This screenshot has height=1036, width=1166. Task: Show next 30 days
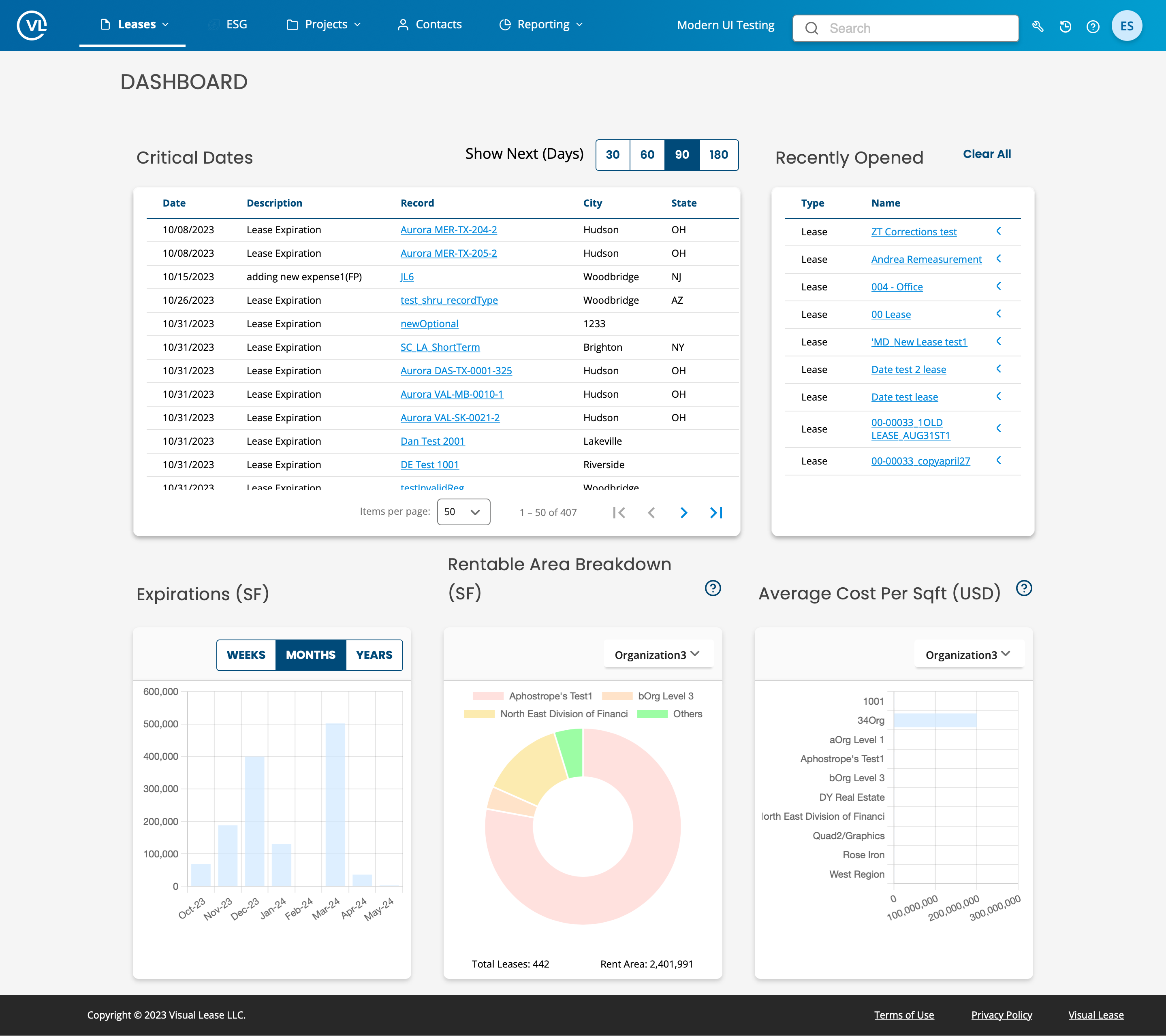point(613,155)
